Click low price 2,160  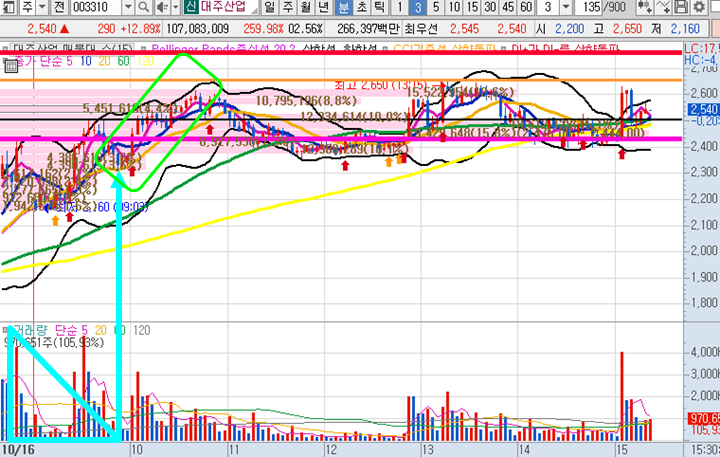click(685, 29)
